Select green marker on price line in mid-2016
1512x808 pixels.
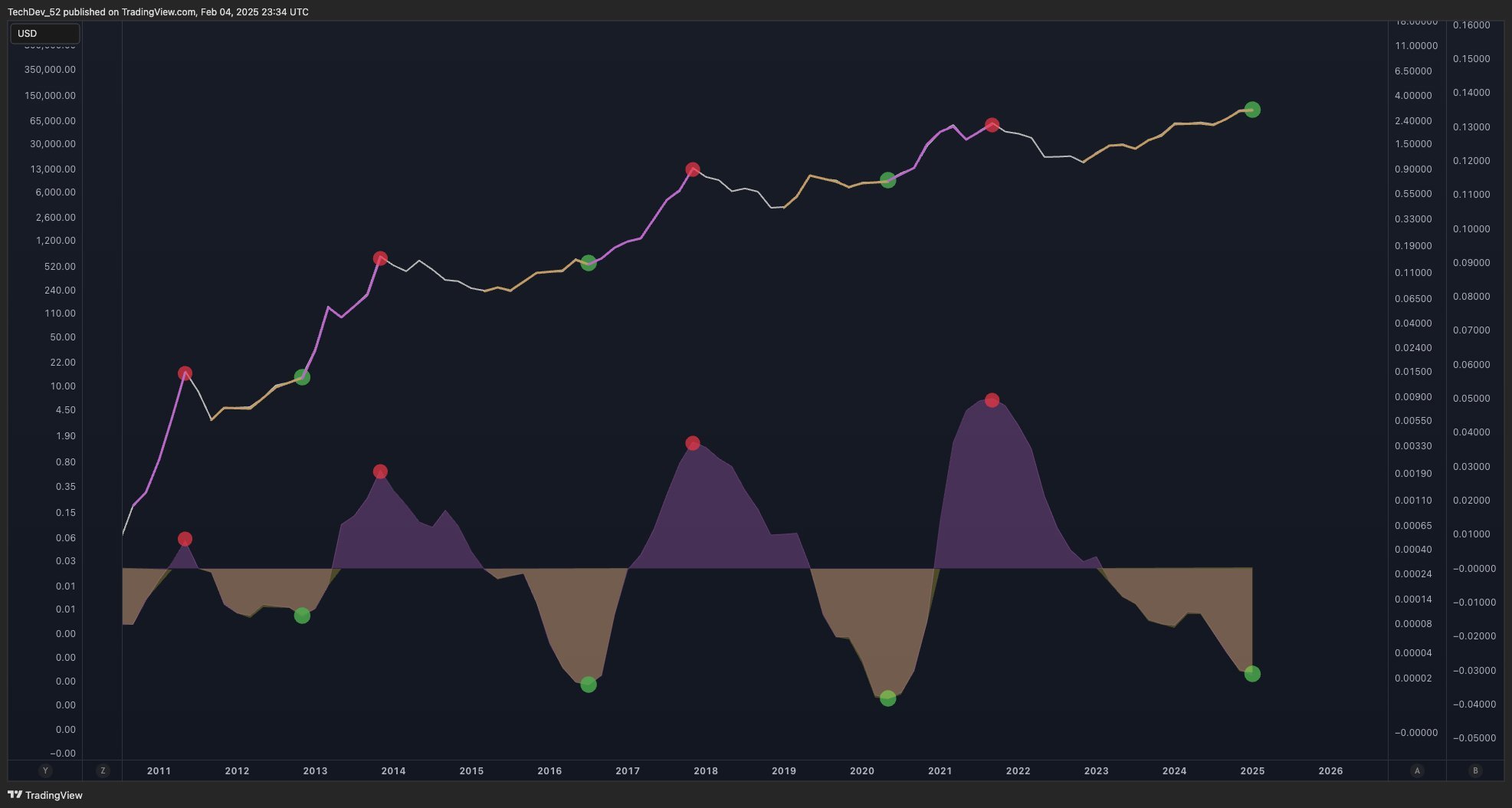pos(589,263)
